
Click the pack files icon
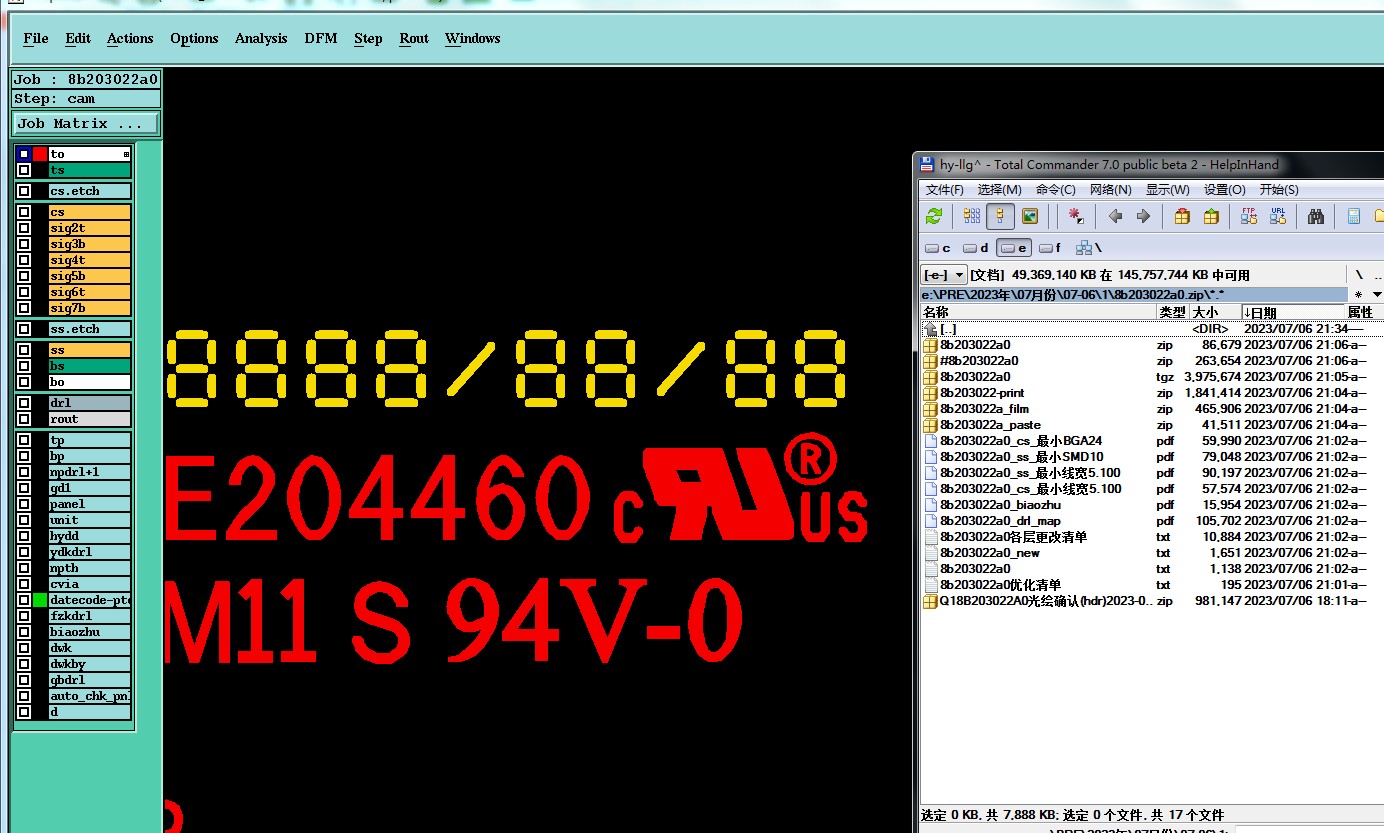[x=1182, y=216]
